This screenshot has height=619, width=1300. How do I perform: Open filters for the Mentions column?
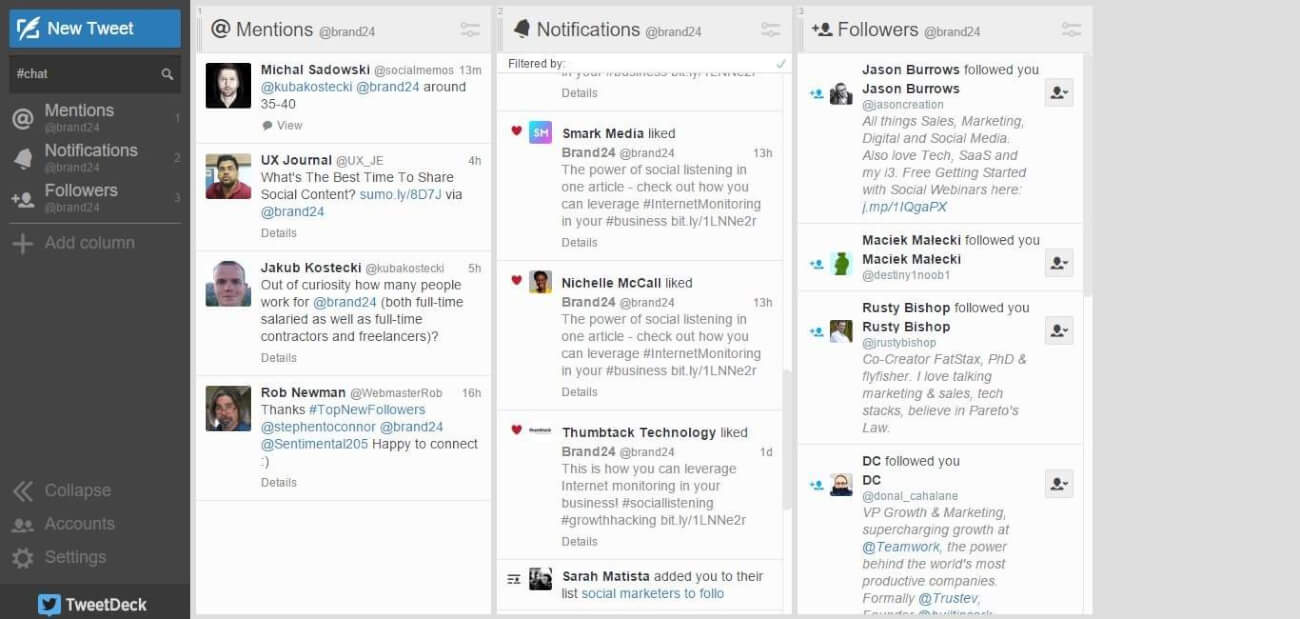(x=469, y=29)
